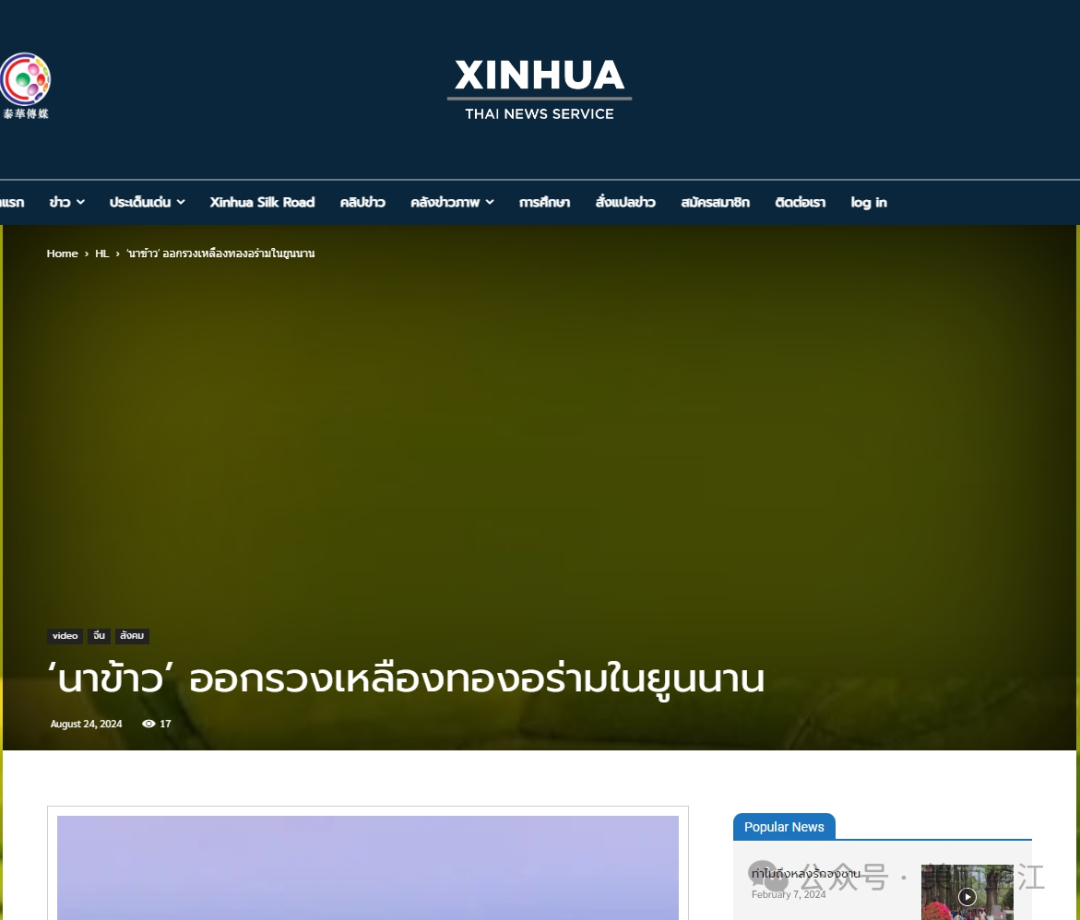Expand the ประเด็นเด่น dropdown menu
The height and width of the screenshot is (920, 1080).
point(147,202)
